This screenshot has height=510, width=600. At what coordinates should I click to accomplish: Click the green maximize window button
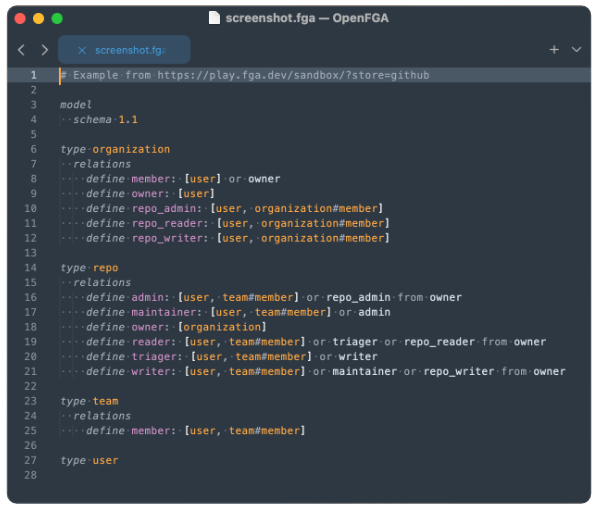(57, 18)
